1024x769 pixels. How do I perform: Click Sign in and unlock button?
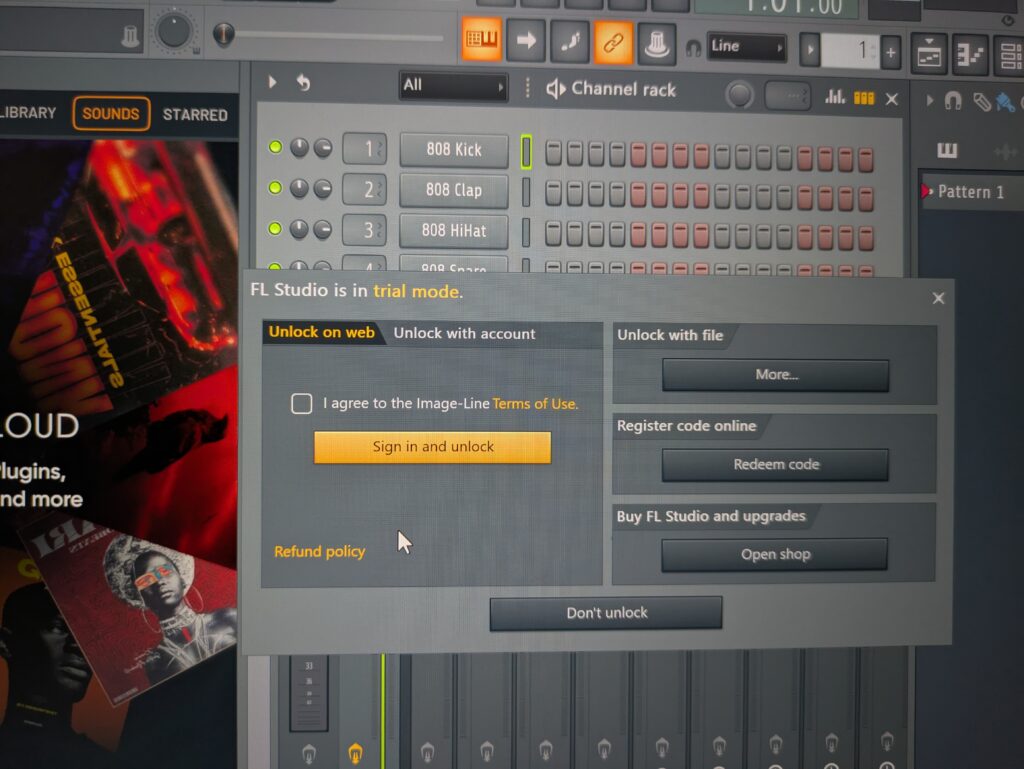(432, 447)
